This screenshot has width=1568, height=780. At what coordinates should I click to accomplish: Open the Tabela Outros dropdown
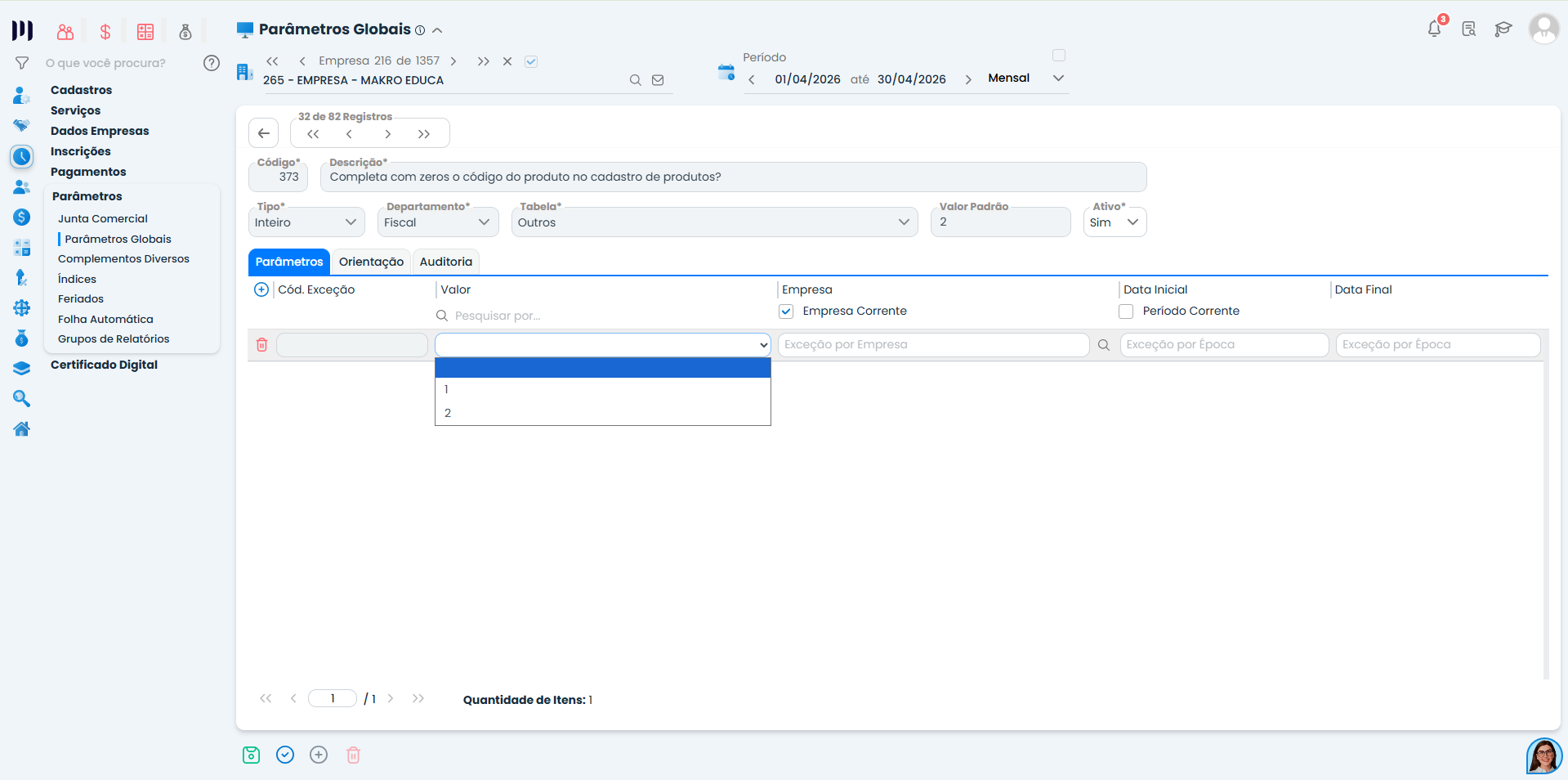(x=714, y=222)
